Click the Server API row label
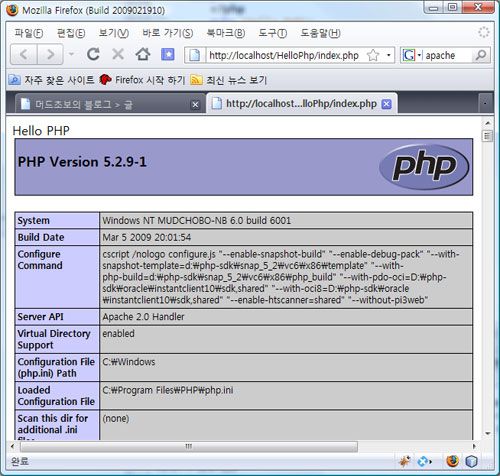Screen dimensions: 500x476 click(x=41, y=317)
